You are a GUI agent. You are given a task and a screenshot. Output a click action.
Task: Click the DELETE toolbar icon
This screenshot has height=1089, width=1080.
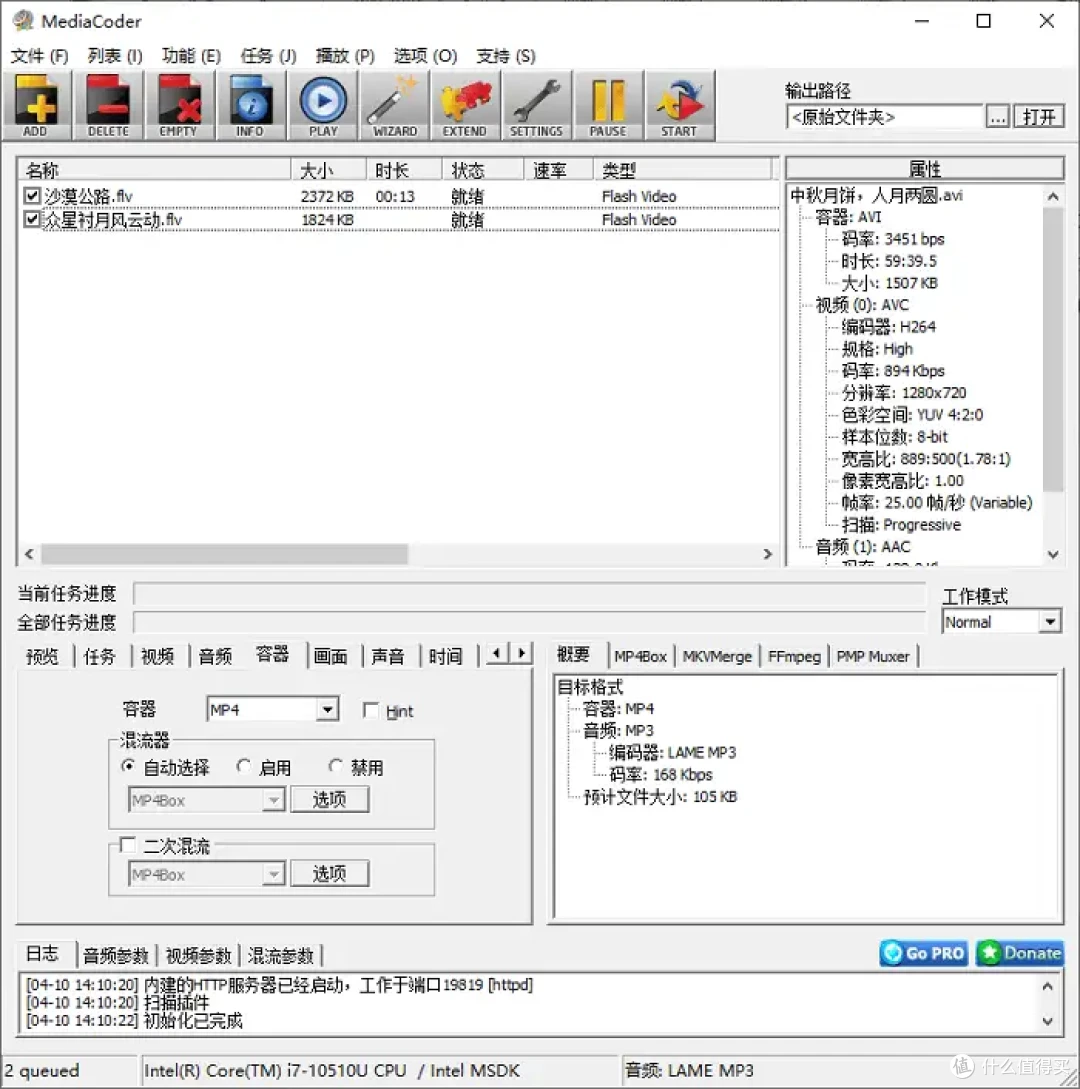coord(108,106)
